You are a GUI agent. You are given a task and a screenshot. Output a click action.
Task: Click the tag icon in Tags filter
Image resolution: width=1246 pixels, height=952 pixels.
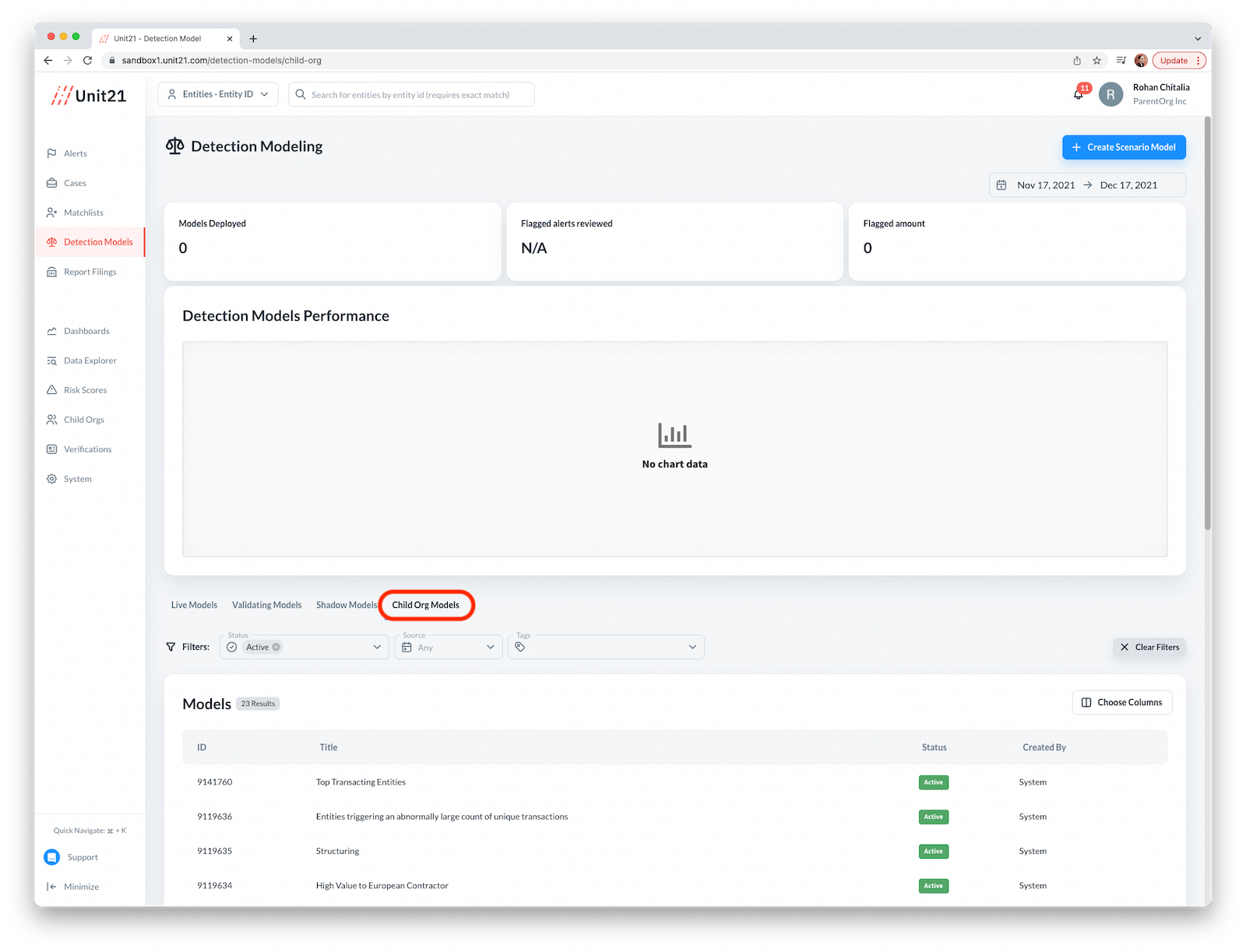[x=520, y=647]
